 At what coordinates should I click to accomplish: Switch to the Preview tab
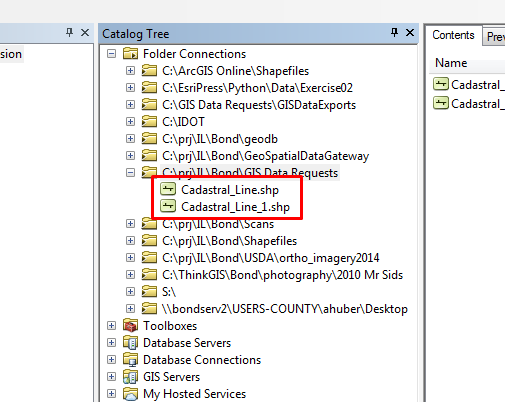(x=494, y=36)
